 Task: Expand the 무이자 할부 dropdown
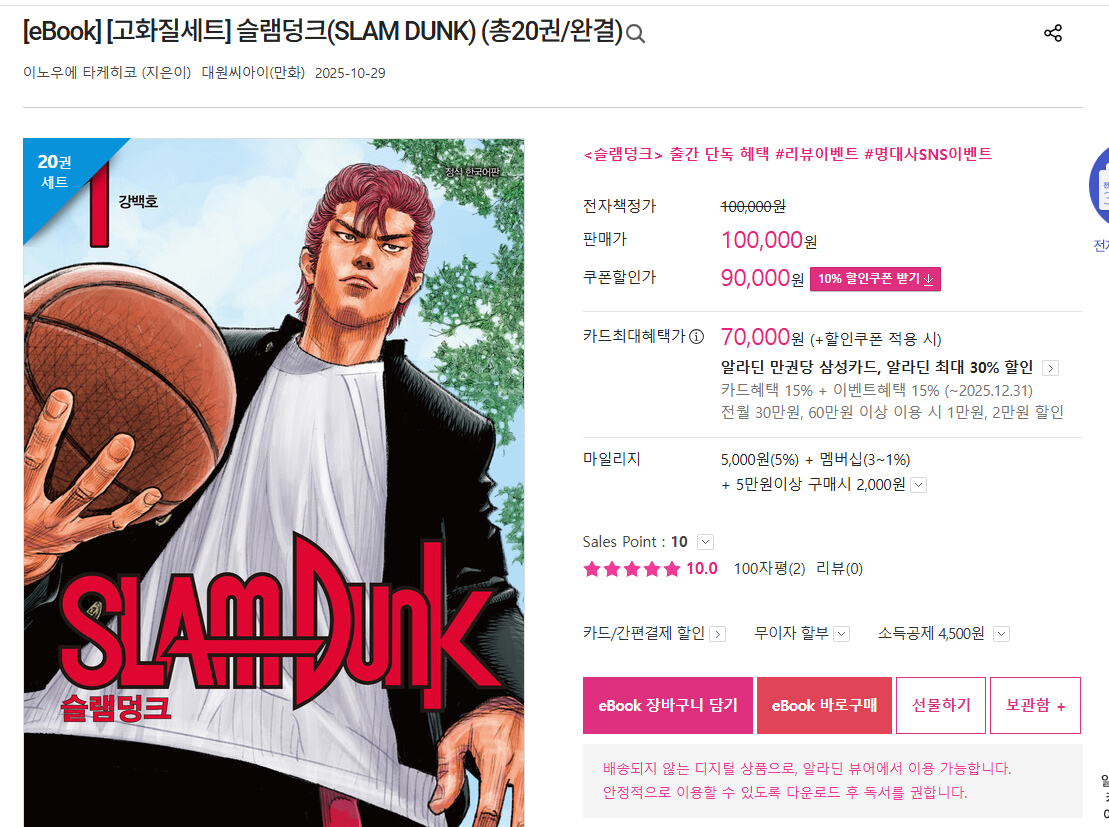coord(842,634)
